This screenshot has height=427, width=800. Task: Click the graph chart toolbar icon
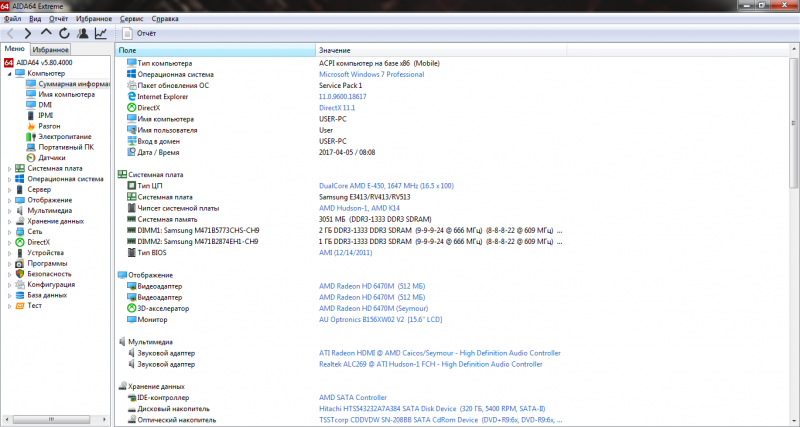pos(101,33)
